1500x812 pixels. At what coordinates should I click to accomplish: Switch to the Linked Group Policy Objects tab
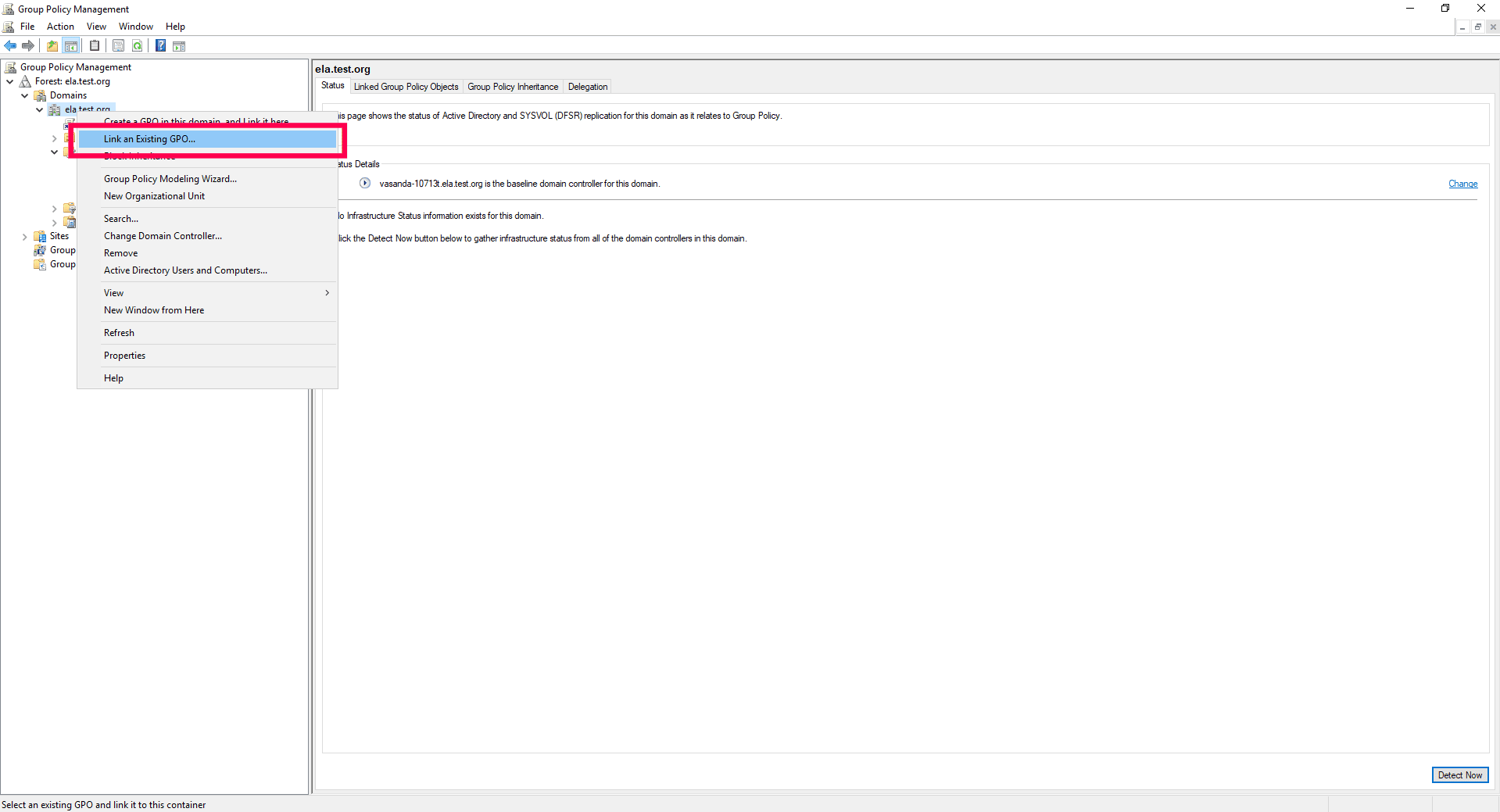(406, 87)
